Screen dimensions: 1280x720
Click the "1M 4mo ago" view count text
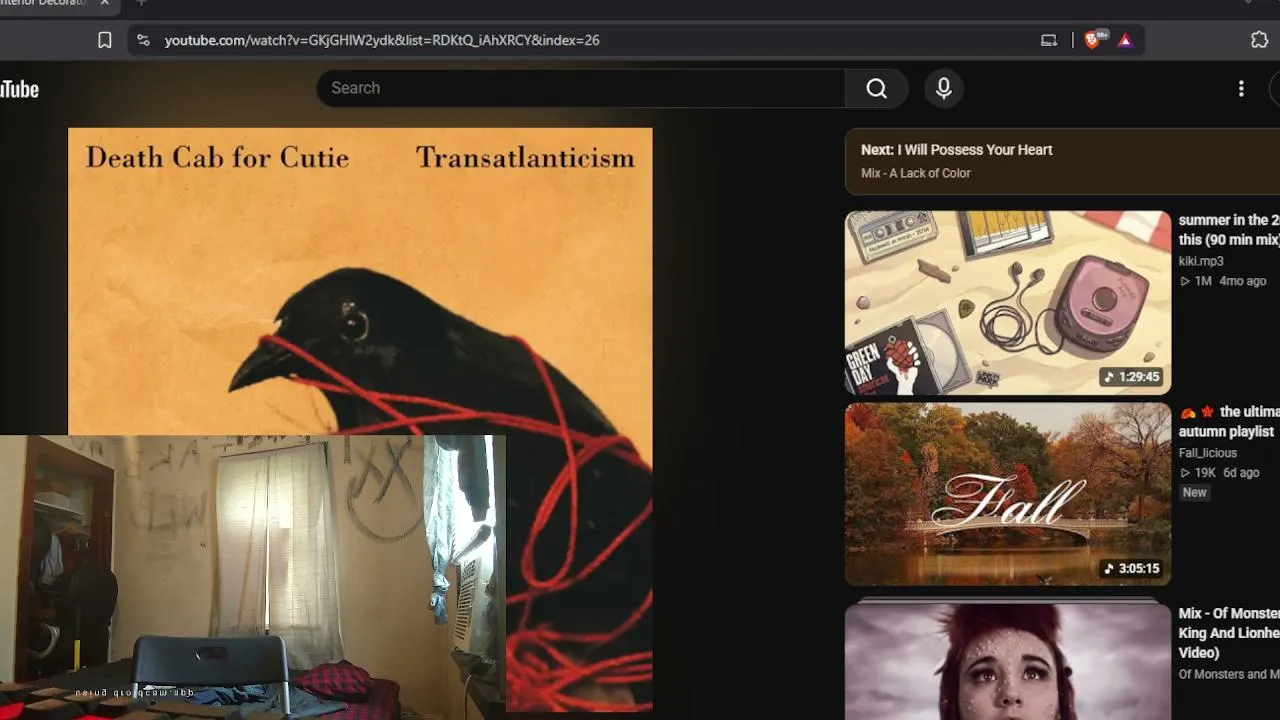coord(1223,281)
